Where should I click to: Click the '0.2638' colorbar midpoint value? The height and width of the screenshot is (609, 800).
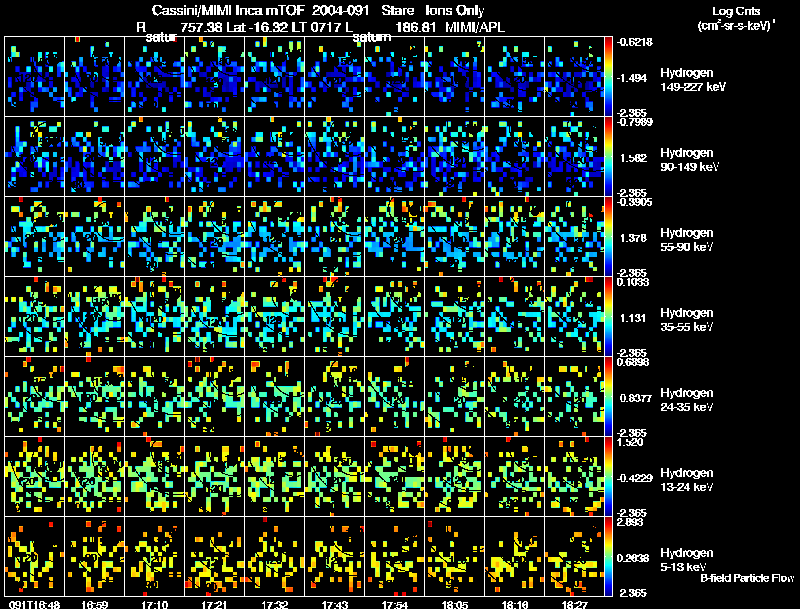tap(633, 559)
